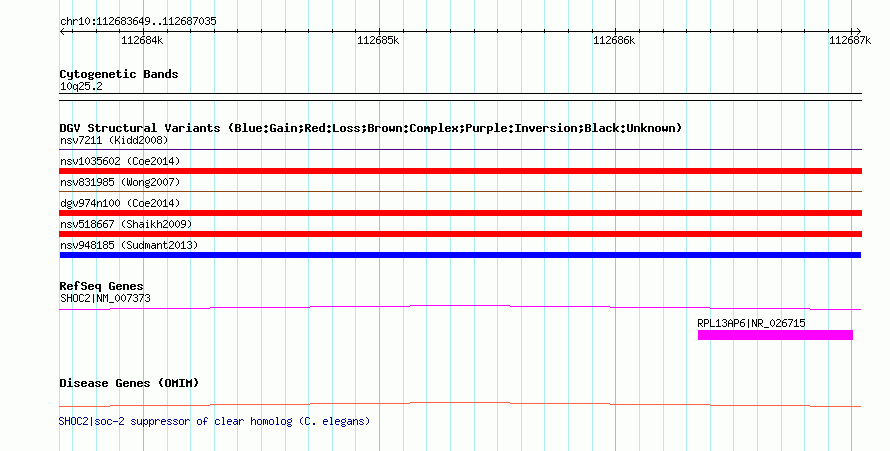Click the RefSeq Genes track title

[102, 286]
